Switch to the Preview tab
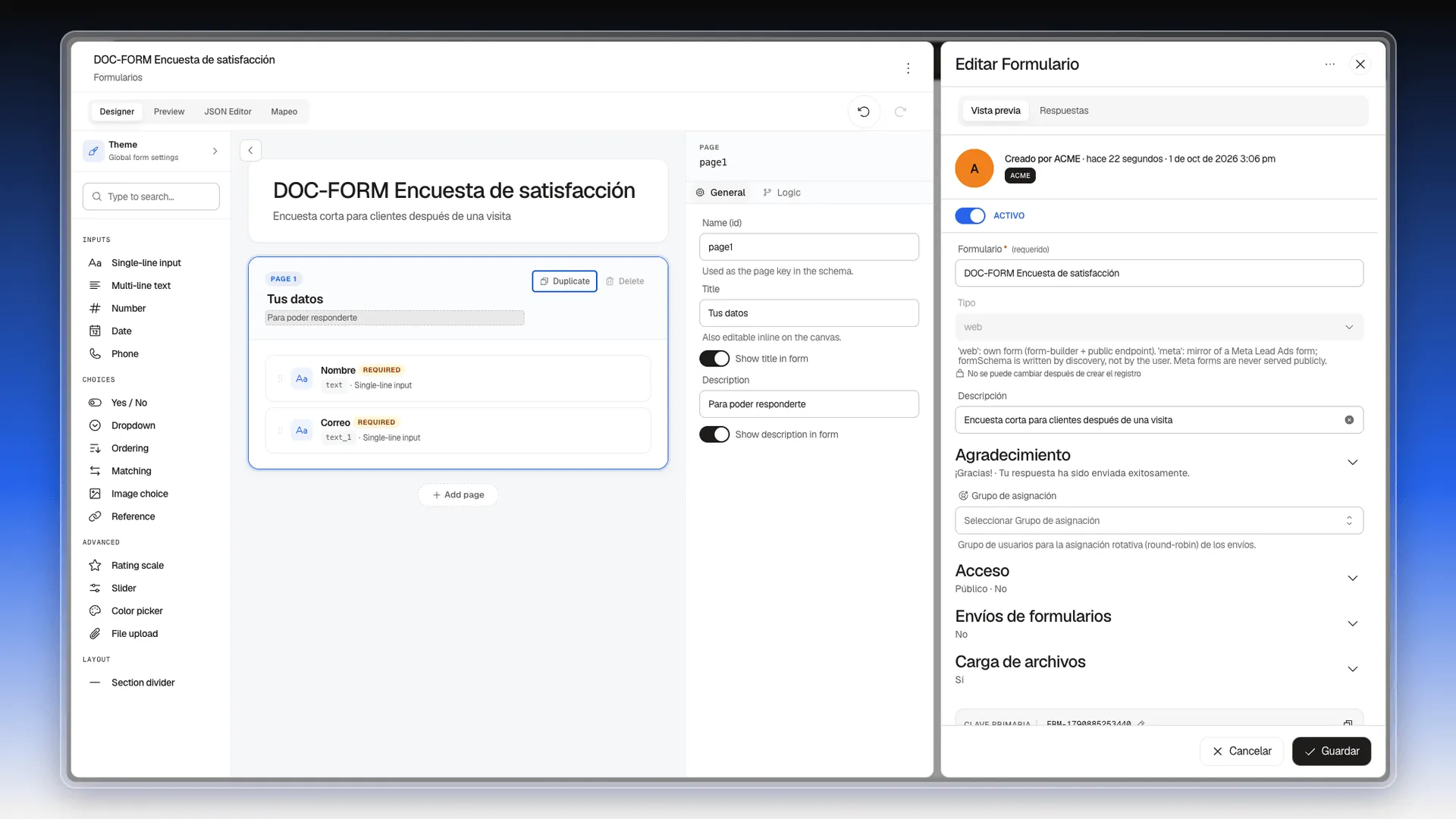Screen dimensions: 1456x819 coord(169,111)
